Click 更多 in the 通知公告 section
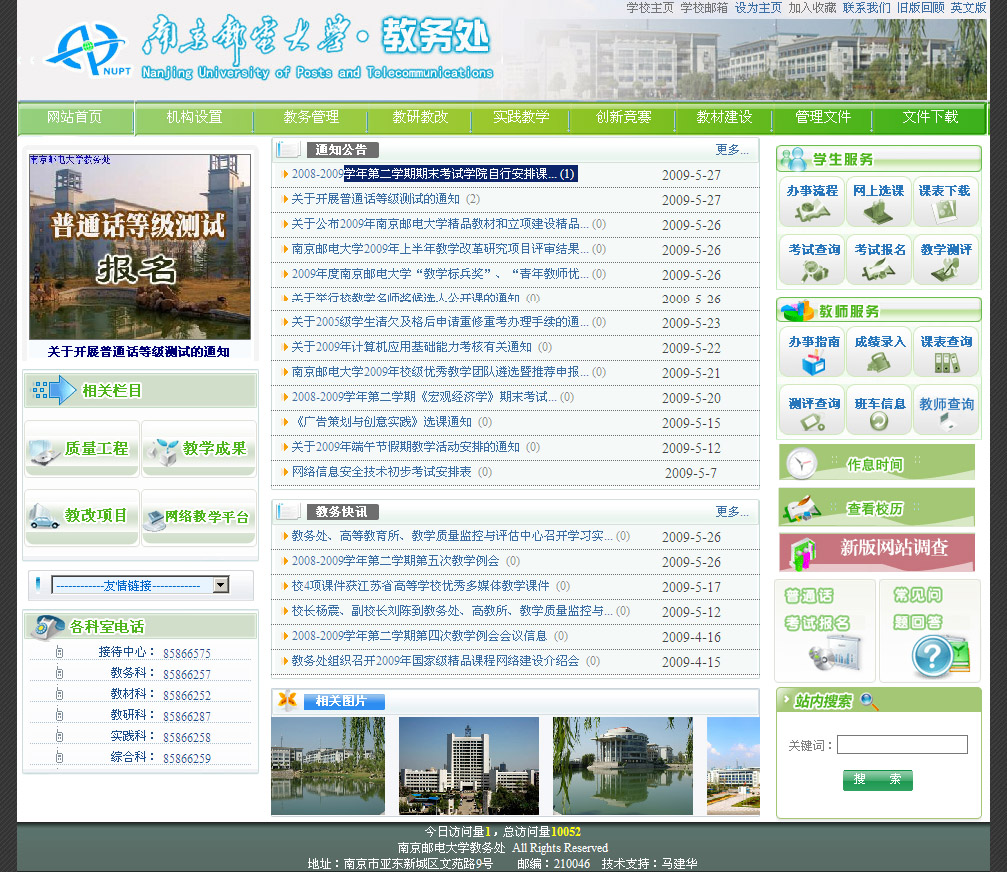 pyautogui.click(x=731, y=150)
